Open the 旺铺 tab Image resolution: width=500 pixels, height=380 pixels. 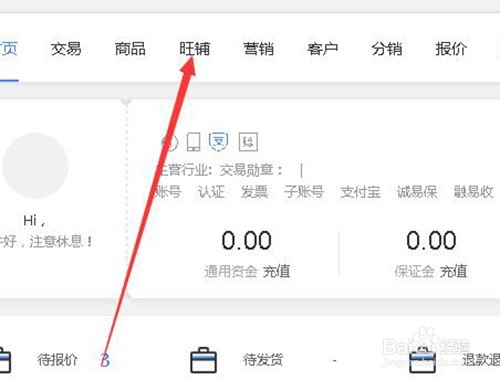pyautogui.click(x=194, y=49)
